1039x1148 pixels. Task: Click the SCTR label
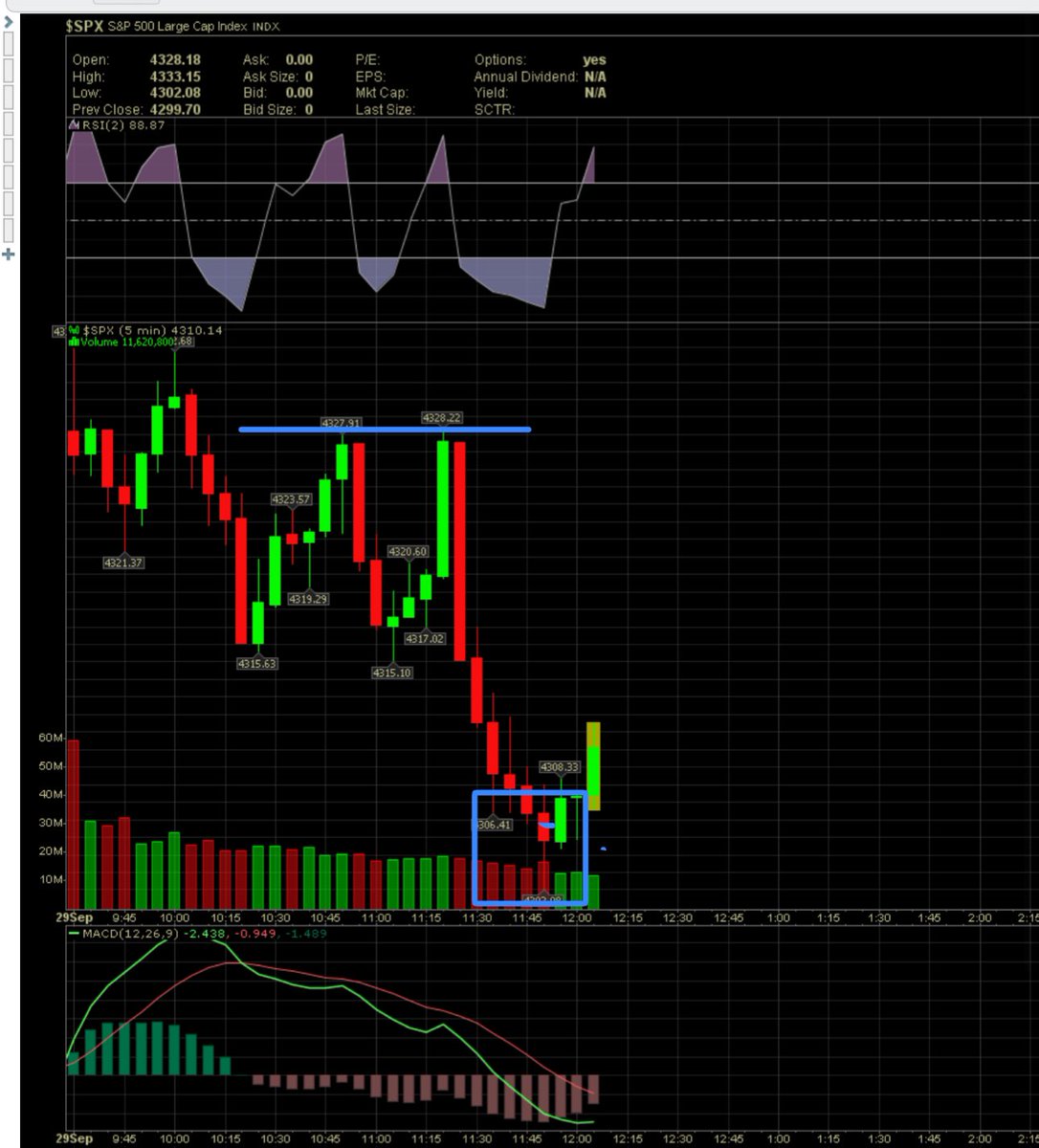pyautogui.click(x=495, y=109)
